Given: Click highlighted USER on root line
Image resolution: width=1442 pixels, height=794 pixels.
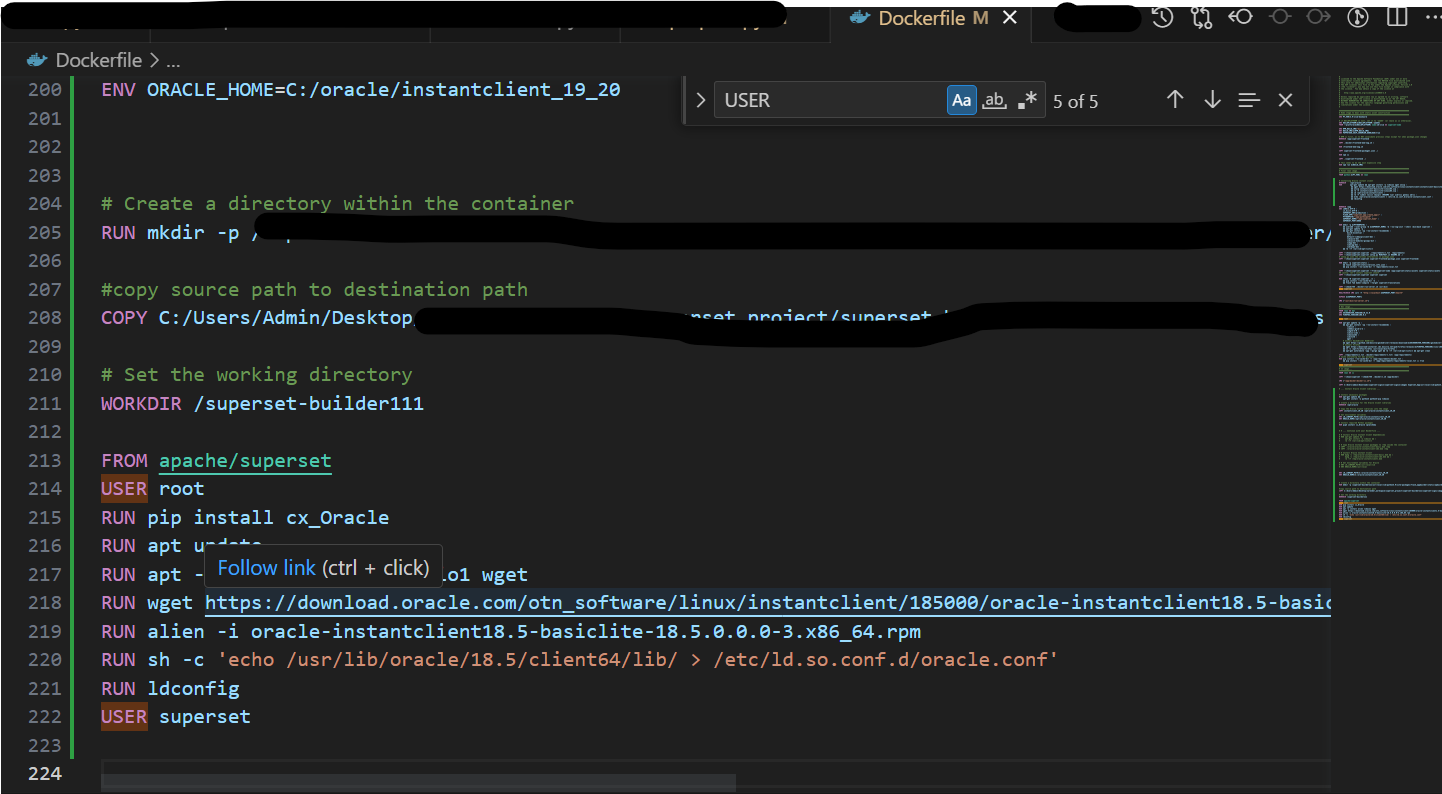Looking at the screenshot, I should (124, 489).
